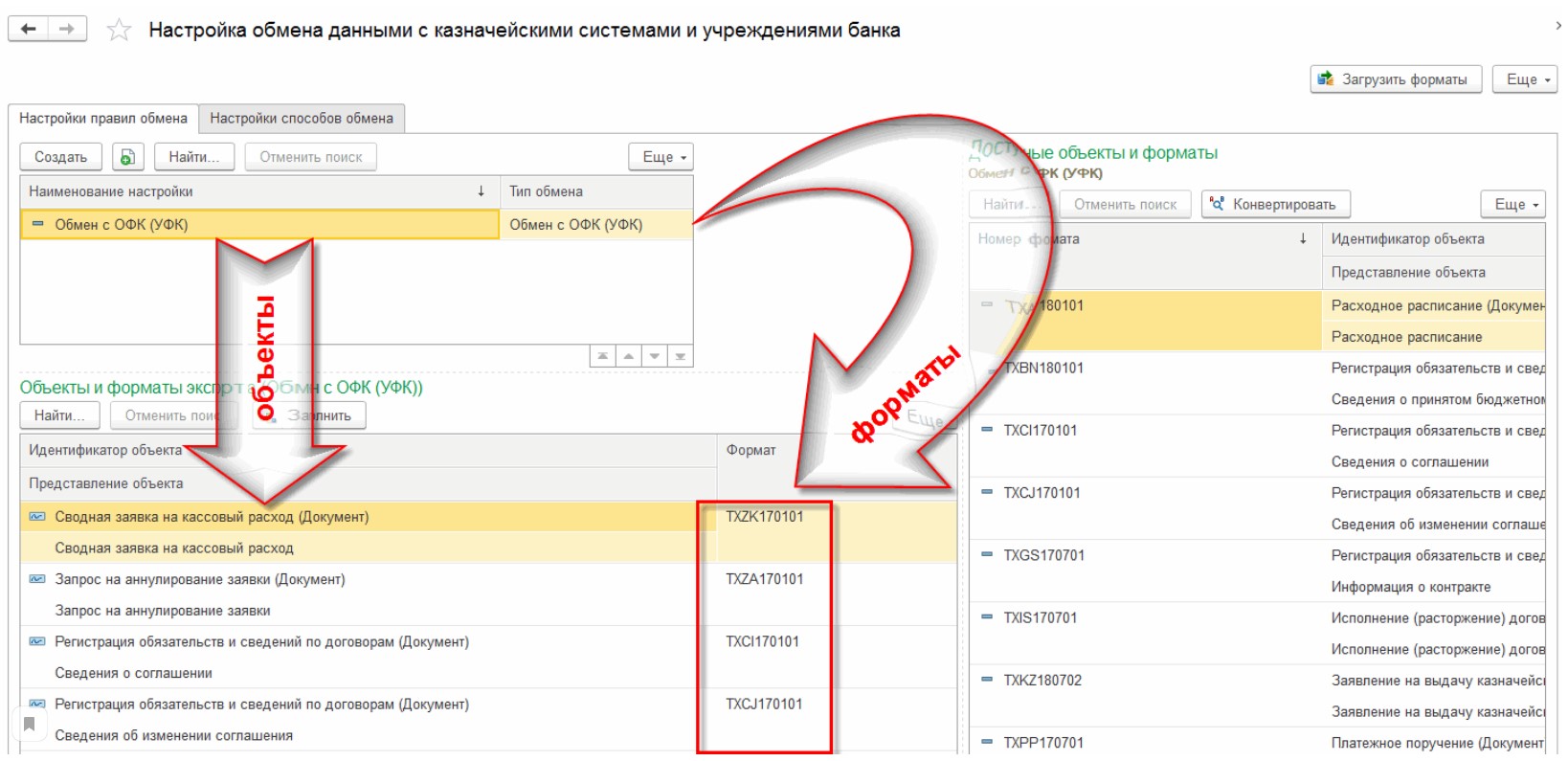Click the copy-record icon next to Создать
The image size is (1568, 761).
pos(127,157)
